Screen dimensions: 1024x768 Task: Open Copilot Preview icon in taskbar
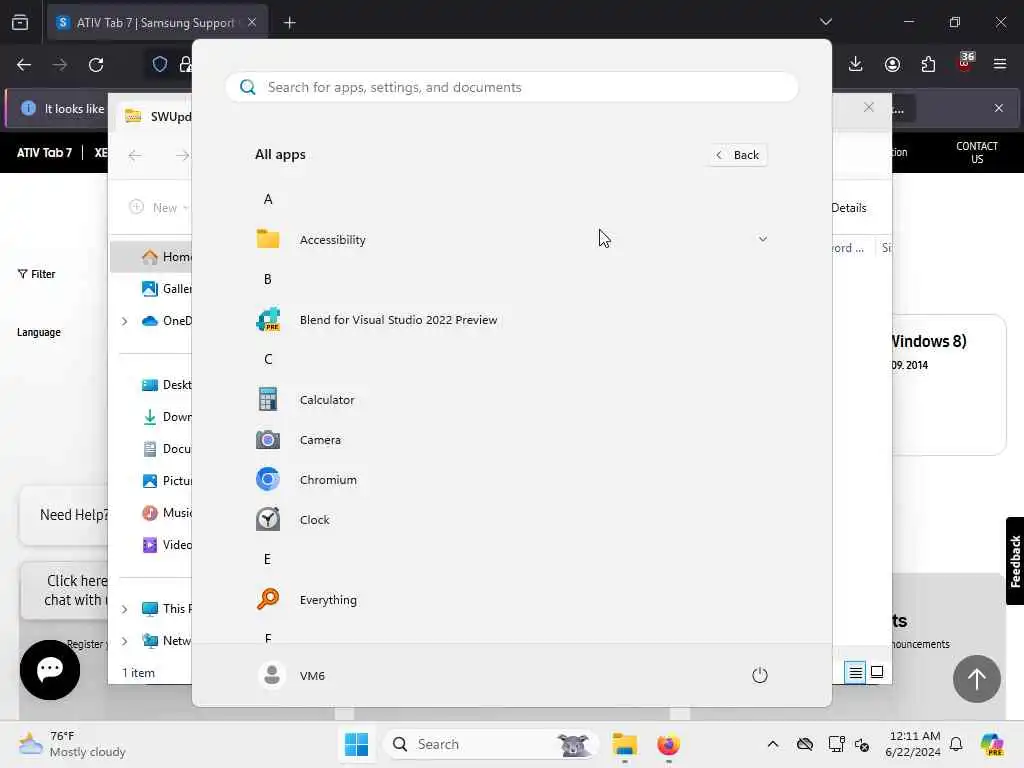(992, 744)
